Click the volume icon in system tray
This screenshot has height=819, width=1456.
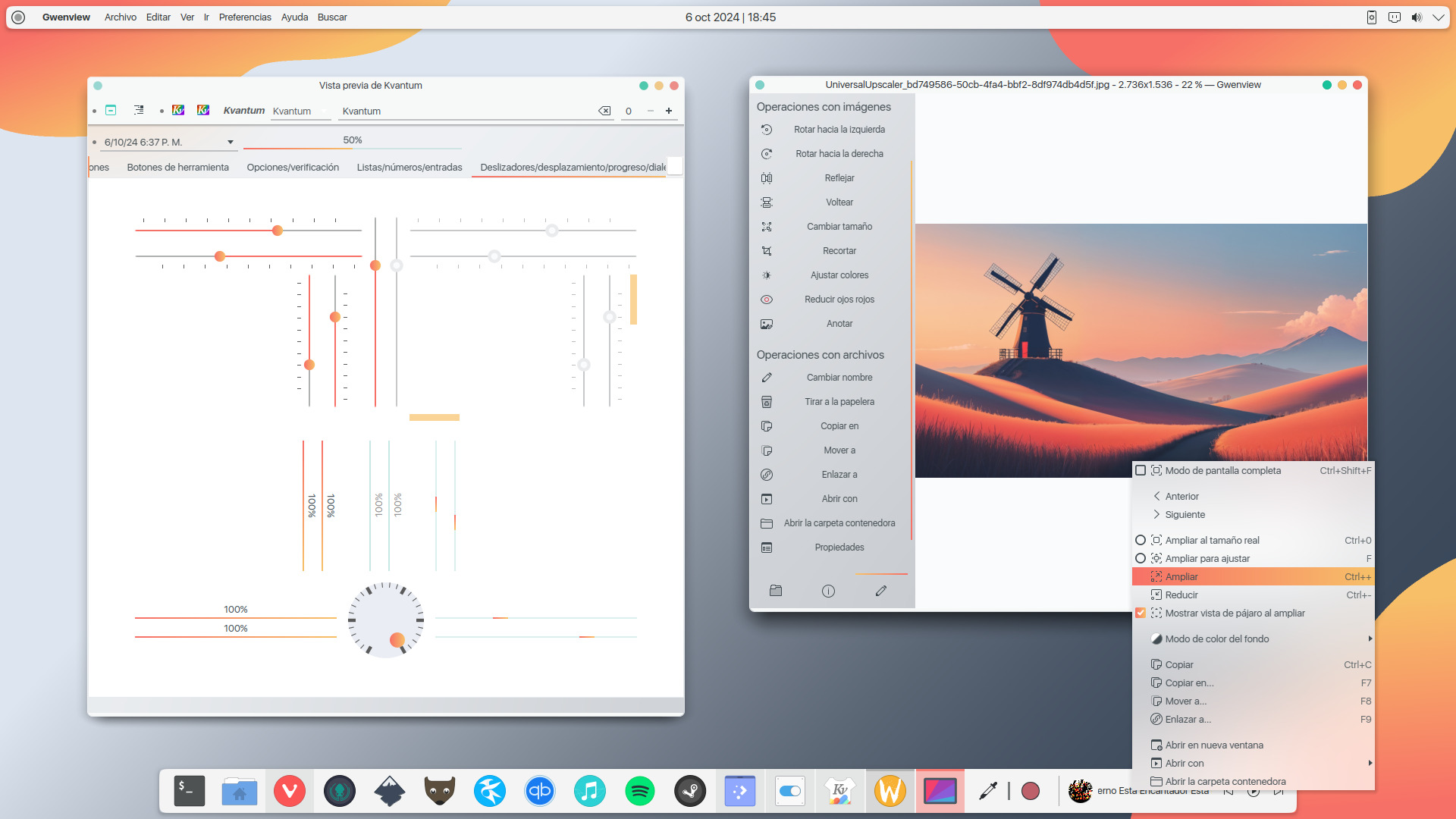1416,17
